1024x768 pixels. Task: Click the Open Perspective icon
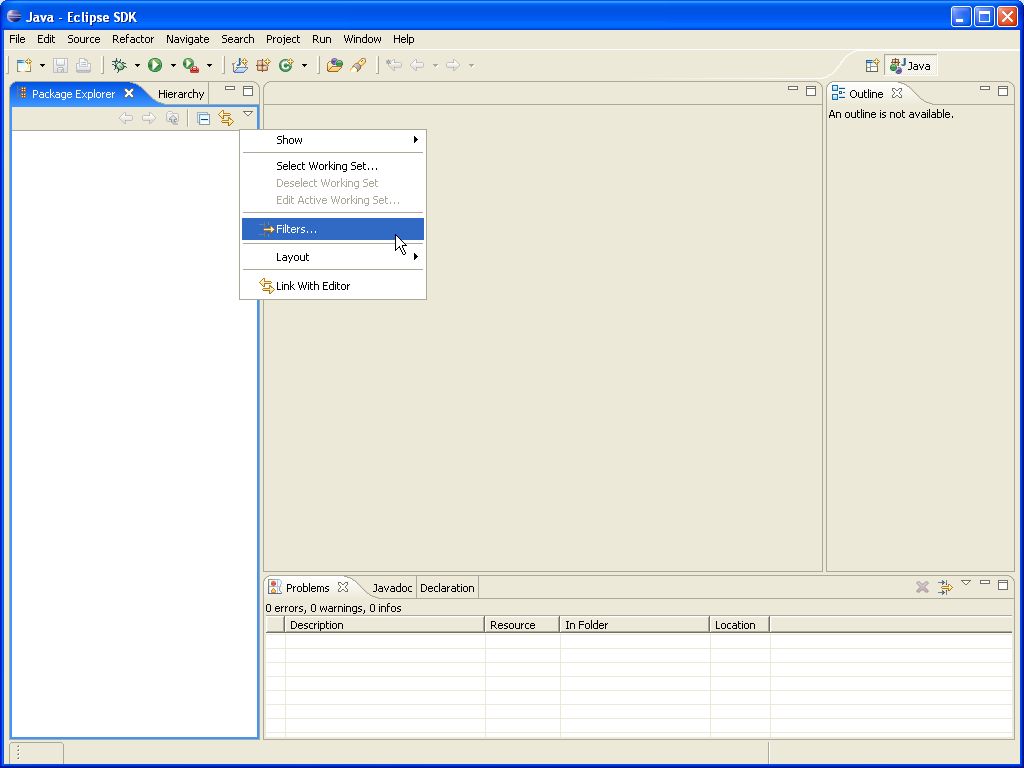coord(872,66)
